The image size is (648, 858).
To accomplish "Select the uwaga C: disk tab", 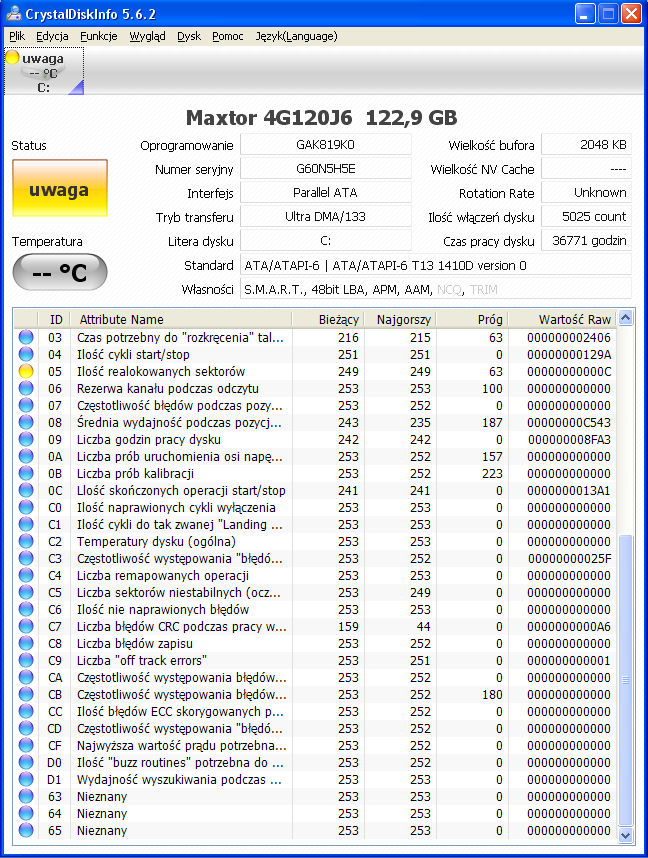I will (44, 71).
